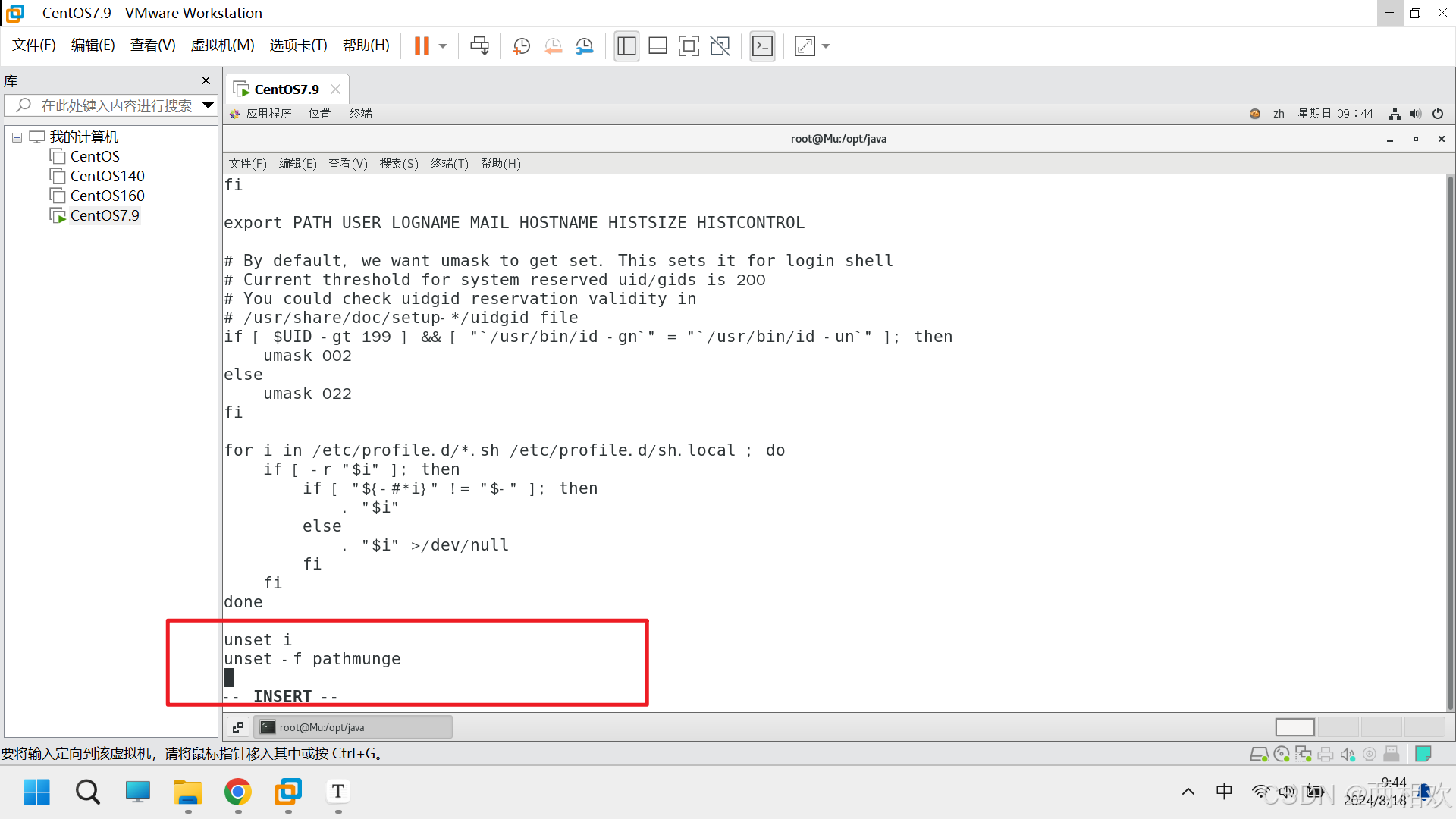This screenshot has width=1456, height=819.
Task: Take a snapshot of the virtual machine
Action: (521, 46)
